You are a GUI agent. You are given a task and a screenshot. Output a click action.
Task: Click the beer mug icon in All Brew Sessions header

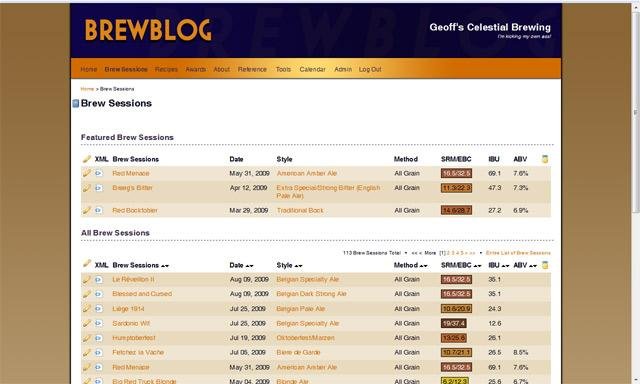tap(545, 265)
